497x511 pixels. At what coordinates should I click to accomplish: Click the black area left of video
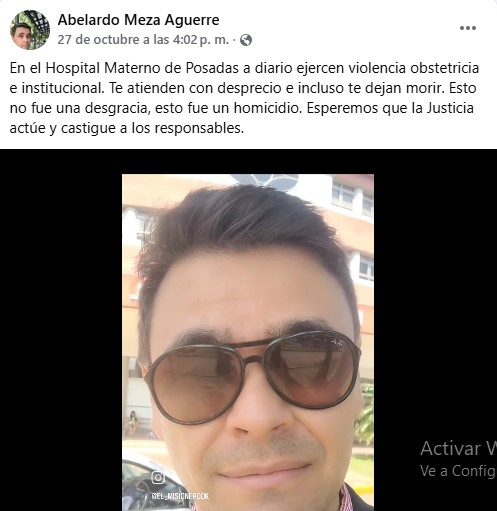[x=61, y=330]
